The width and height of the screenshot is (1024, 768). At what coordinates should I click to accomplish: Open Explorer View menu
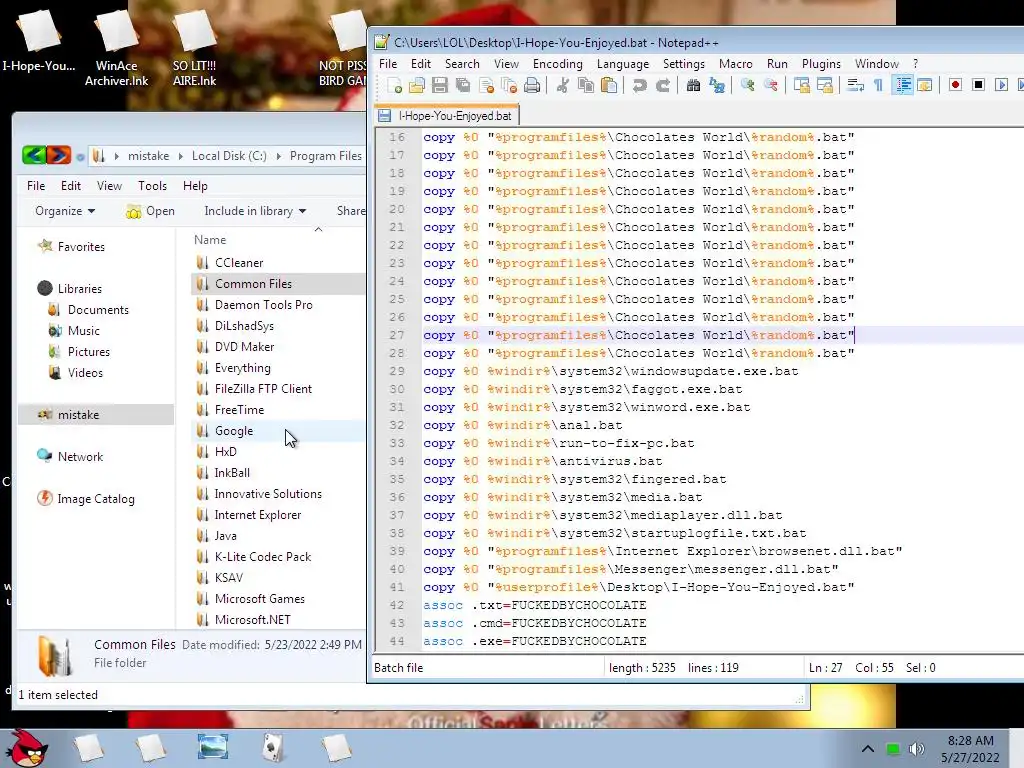point(109,185)
